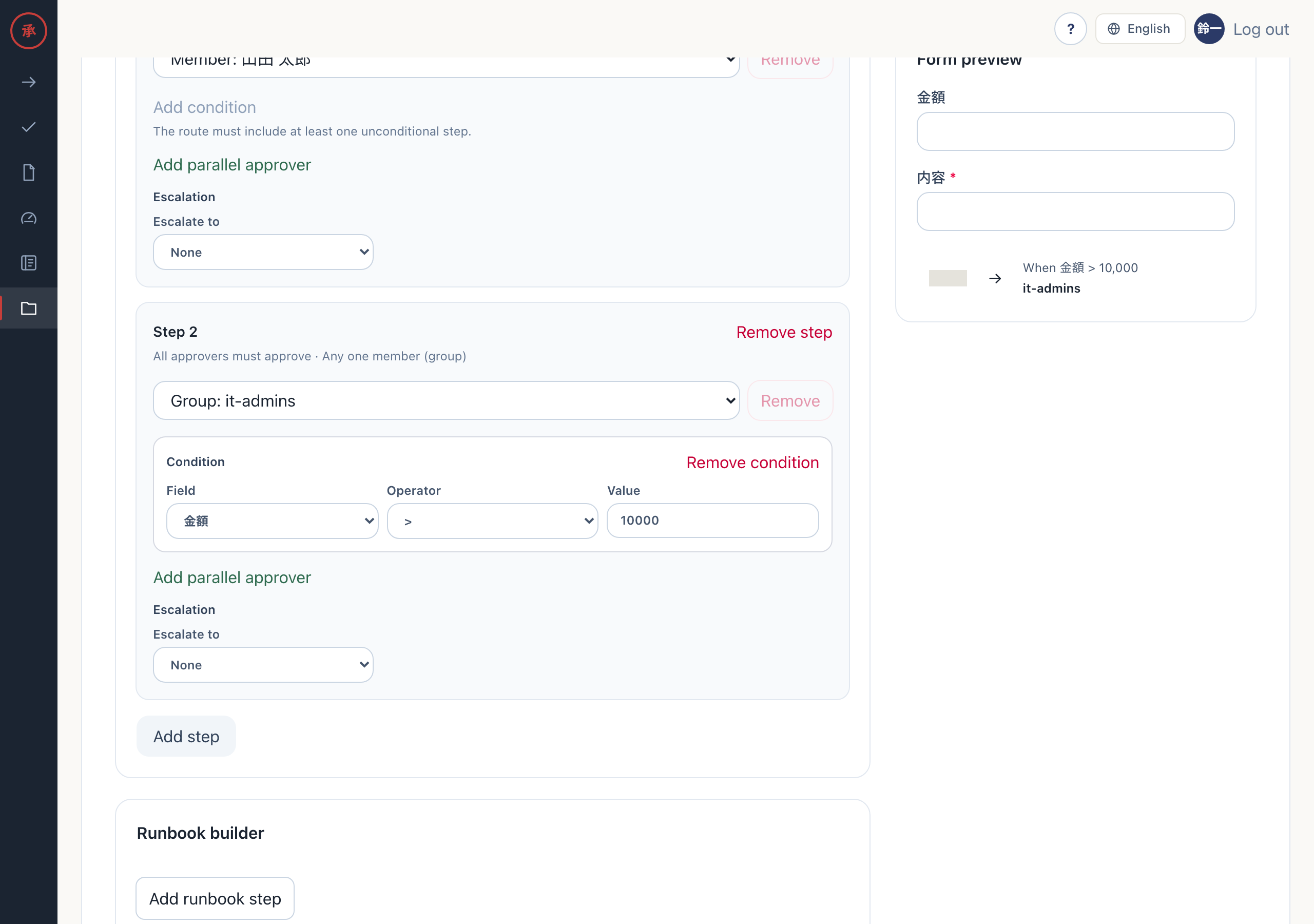
Task: Open the folder sidebar icon
Action: point(29,308)
